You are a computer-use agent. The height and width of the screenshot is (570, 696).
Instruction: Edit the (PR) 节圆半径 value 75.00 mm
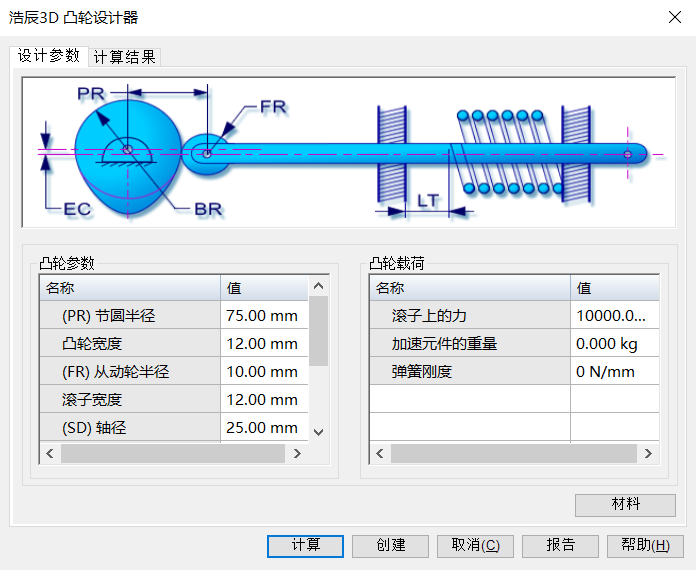coord(264,315)
